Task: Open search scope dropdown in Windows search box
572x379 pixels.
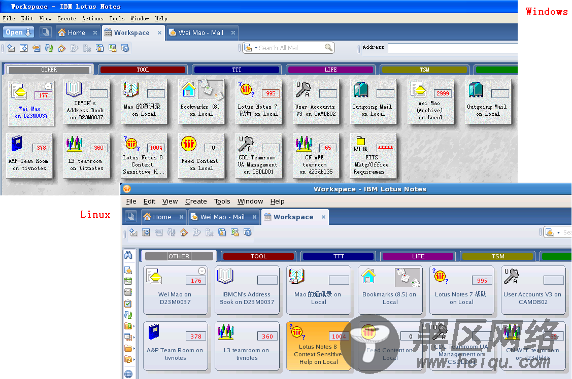Action: [x=256, y=48]
